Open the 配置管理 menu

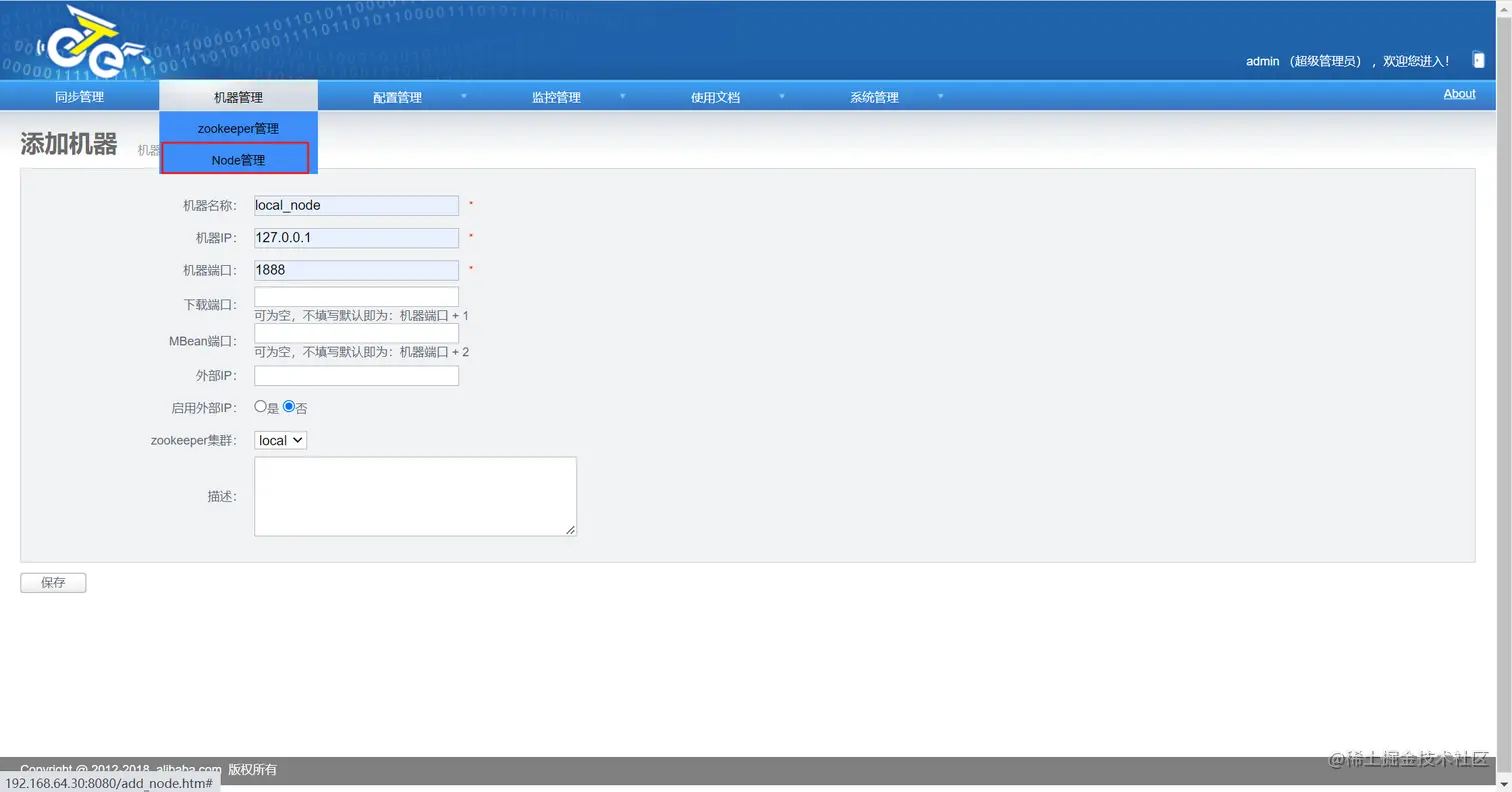397,97
